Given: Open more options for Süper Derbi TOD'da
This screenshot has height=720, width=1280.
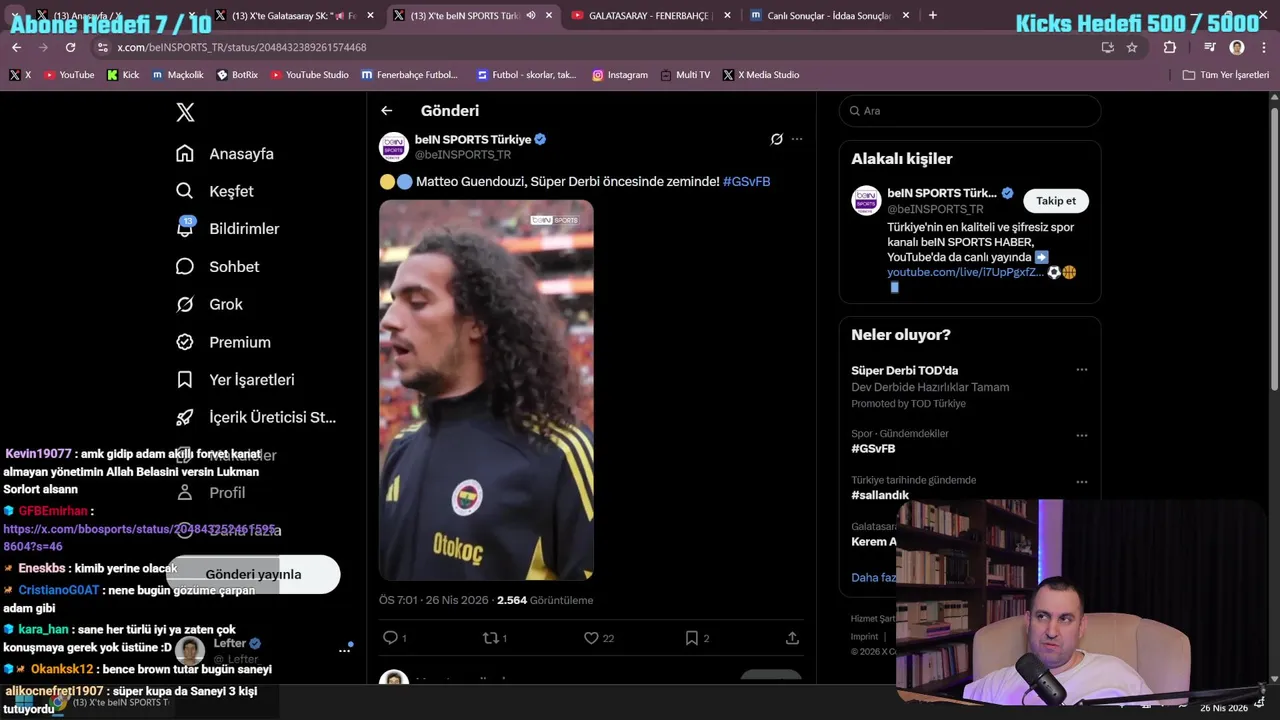Looking at the screenshot, I should 1081,370.
